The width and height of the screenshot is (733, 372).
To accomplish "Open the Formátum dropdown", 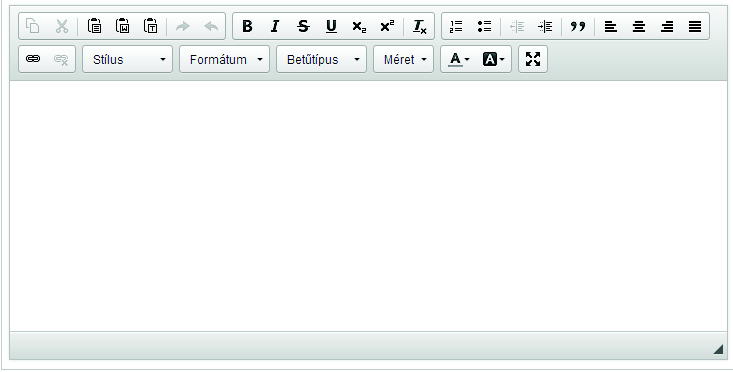I will (224, 59).
